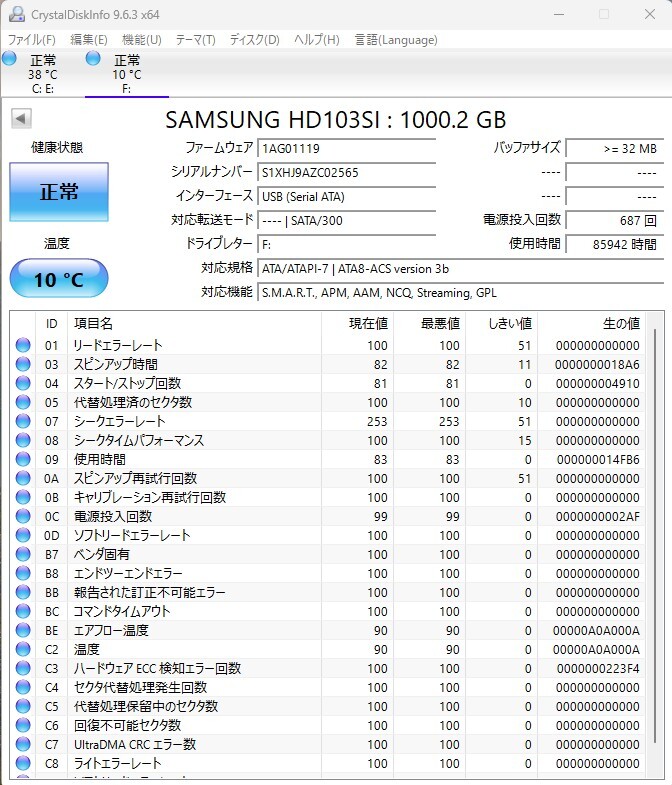Click the power on count field 687 回
This screenshot has height=785, width=672.
click(614, 221)
